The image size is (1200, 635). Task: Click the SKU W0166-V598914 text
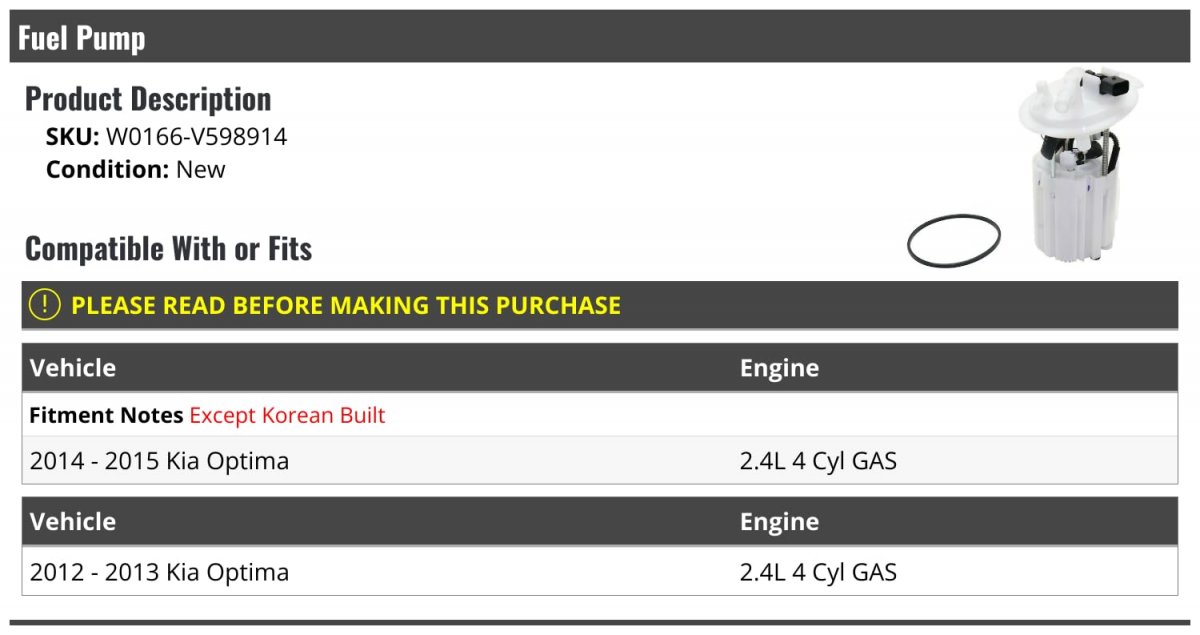tap(166, 137)
